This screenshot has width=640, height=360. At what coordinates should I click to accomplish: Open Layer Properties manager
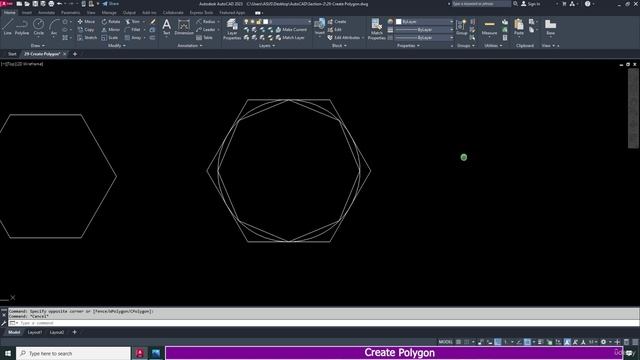[232, 29]
